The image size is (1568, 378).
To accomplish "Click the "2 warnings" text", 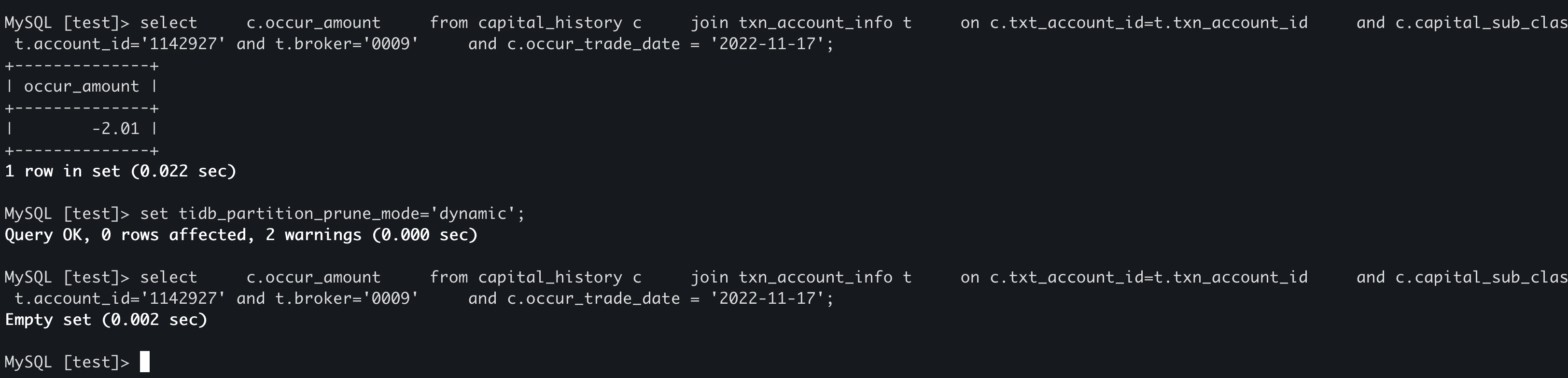I will pyautogui.click(x=313, y=235).
